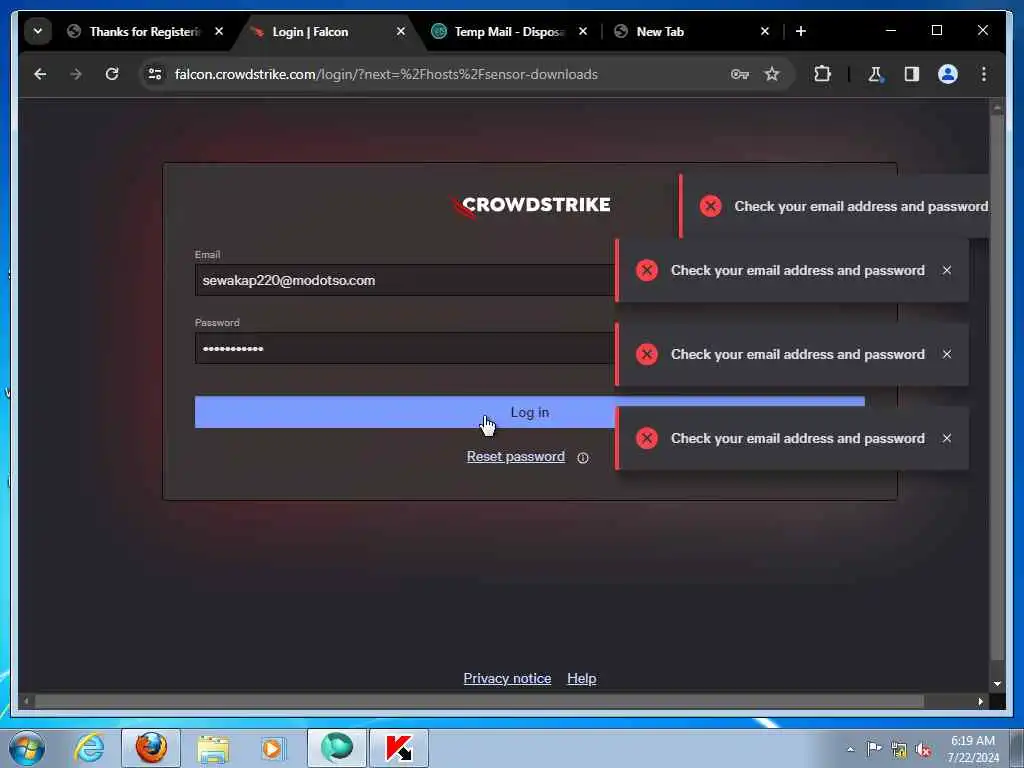This screenshot has height=768, width=1024.
Task: Open the Chrome profile avatar
Action: click(948, 74)
